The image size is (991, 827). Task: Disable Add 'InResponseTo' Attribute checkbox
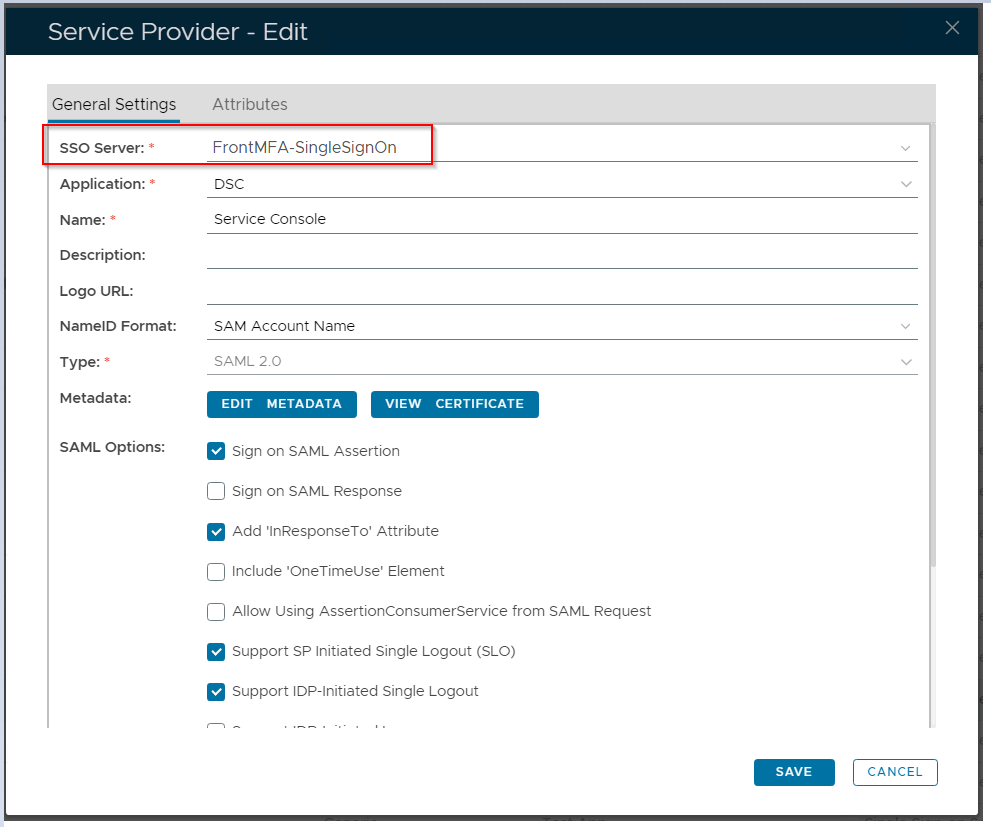click(x=216, y=531)
